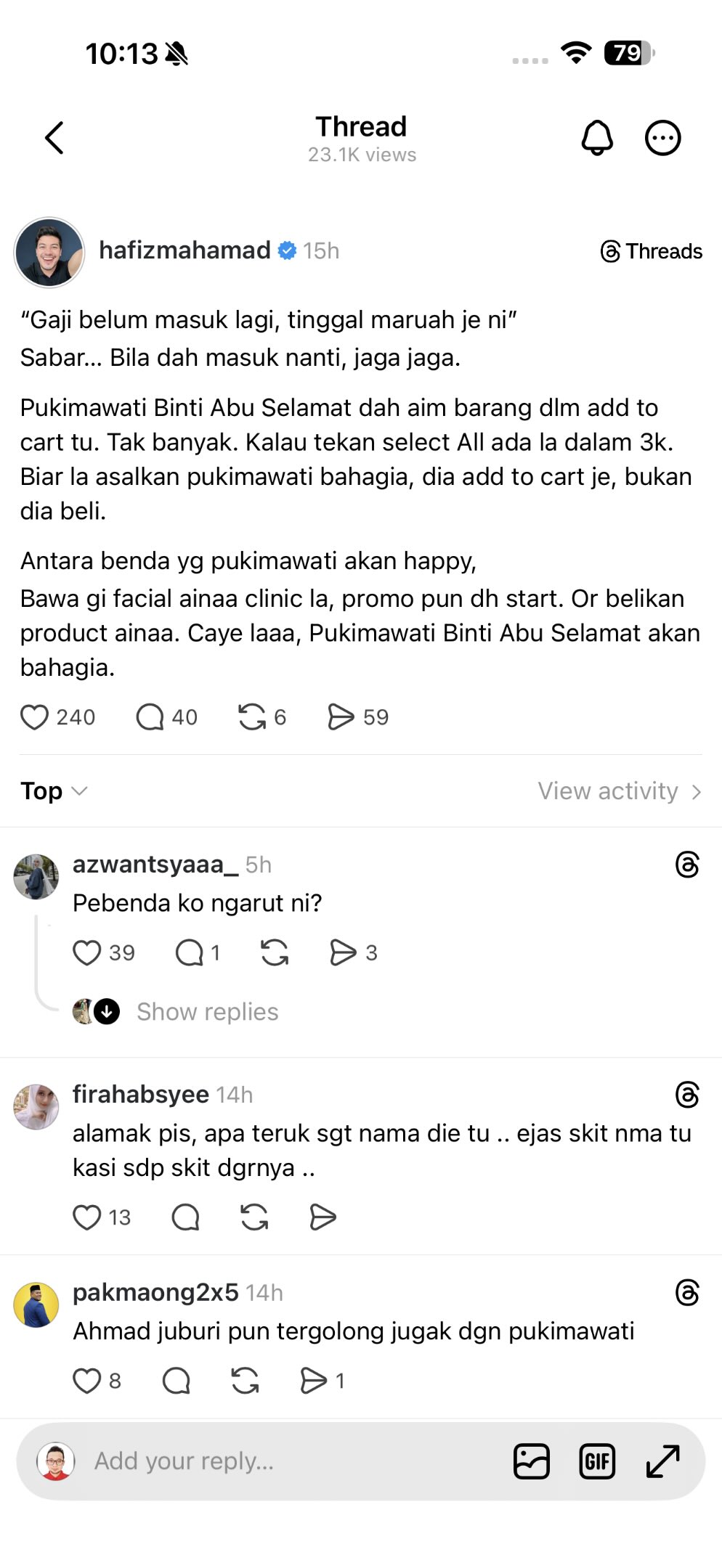Attach an image to the reply
The width and height of the screenshot is (722, 1568).
pyautogui.click(x=532, y=1461)
